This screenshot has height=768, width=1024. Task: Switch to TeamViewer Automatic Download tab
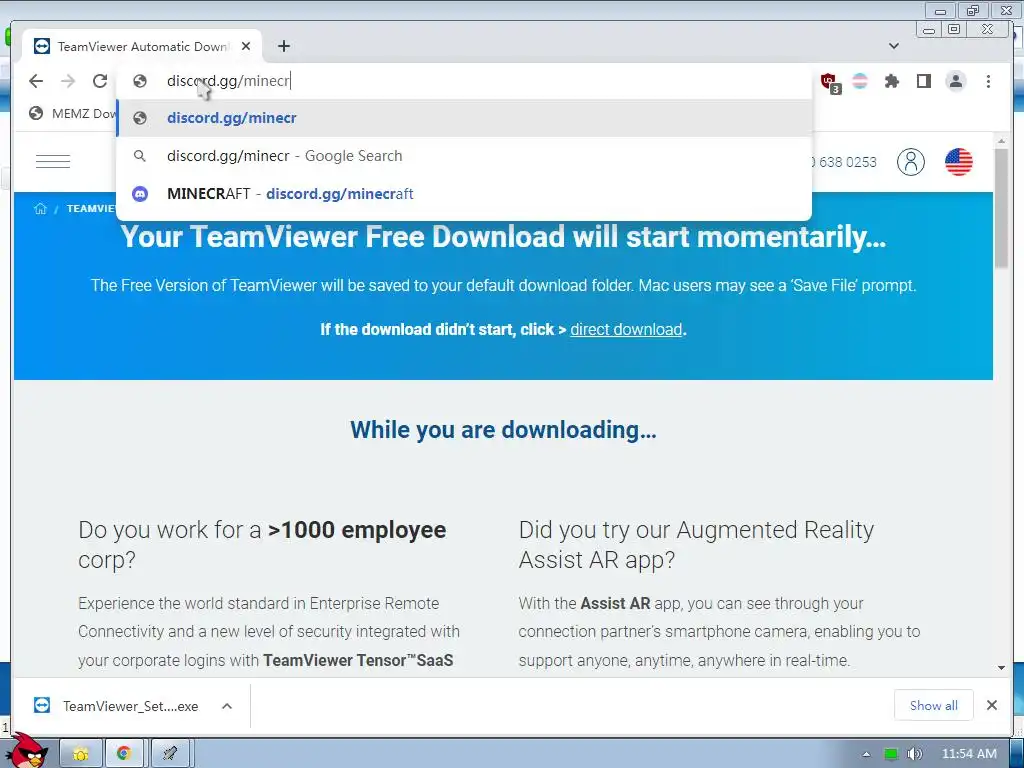[142, 46]
